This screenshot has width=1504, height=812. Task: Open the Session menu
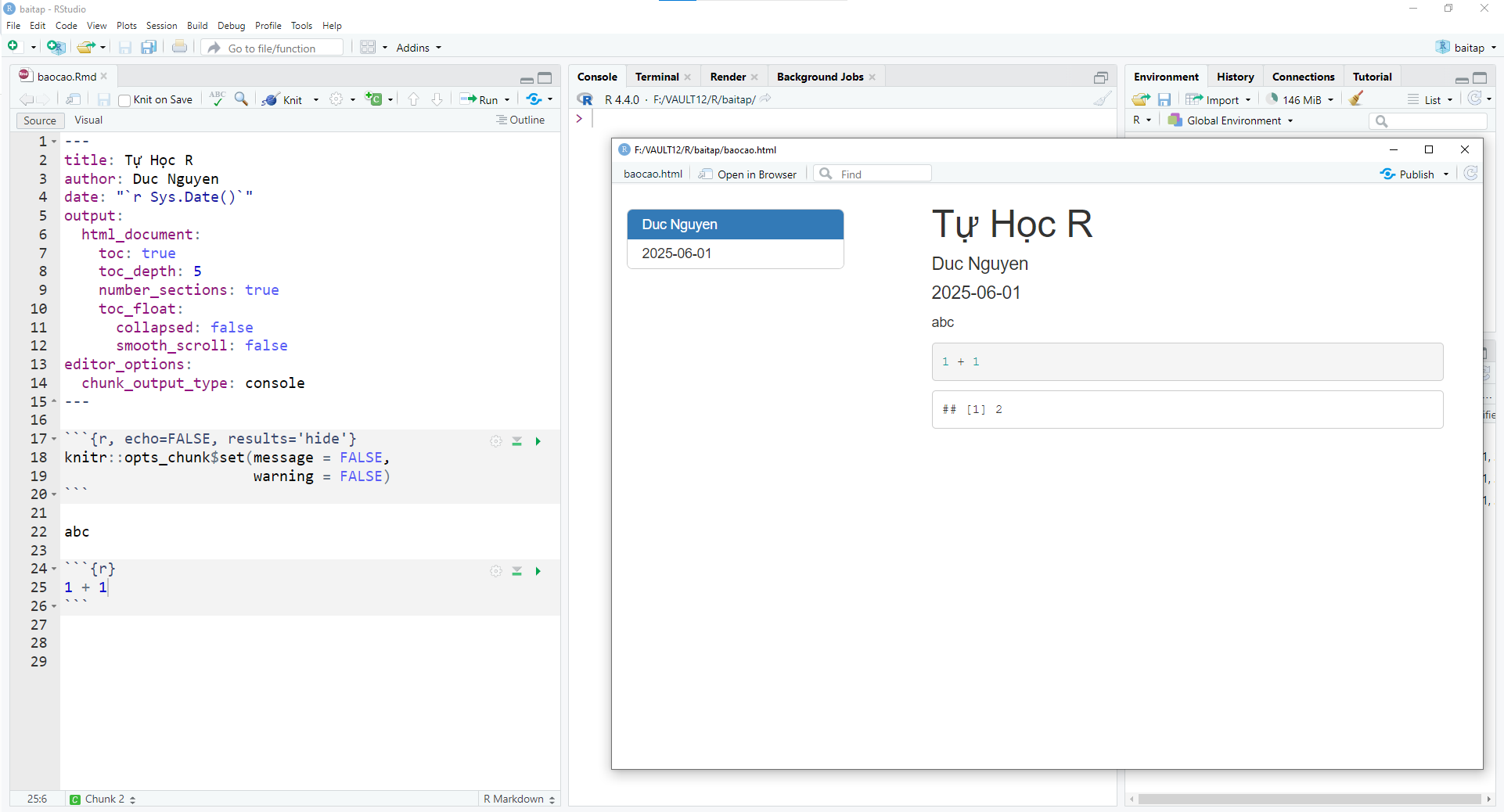pos(161,26)
